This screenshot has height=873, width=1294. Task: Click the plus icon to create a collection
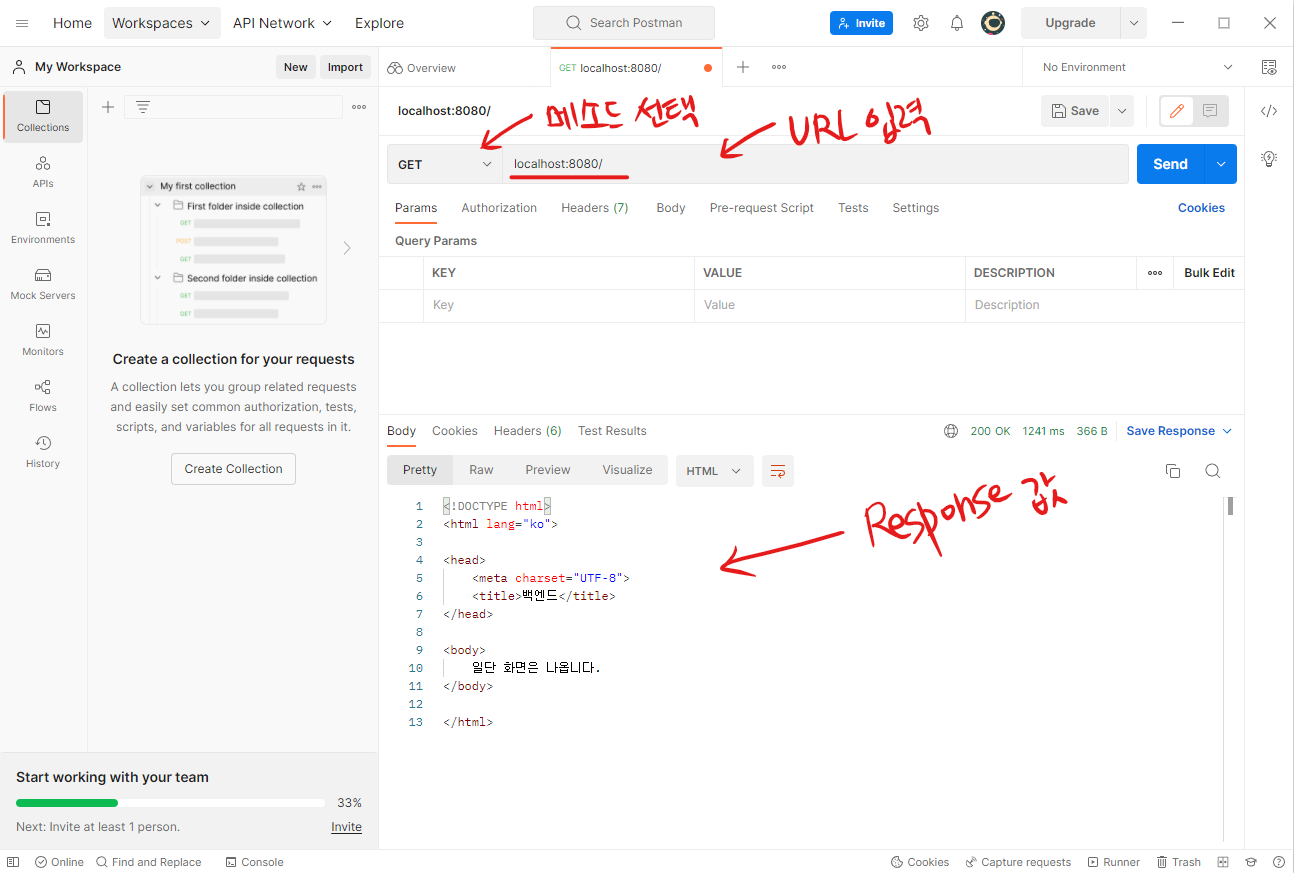coord(108,107)
